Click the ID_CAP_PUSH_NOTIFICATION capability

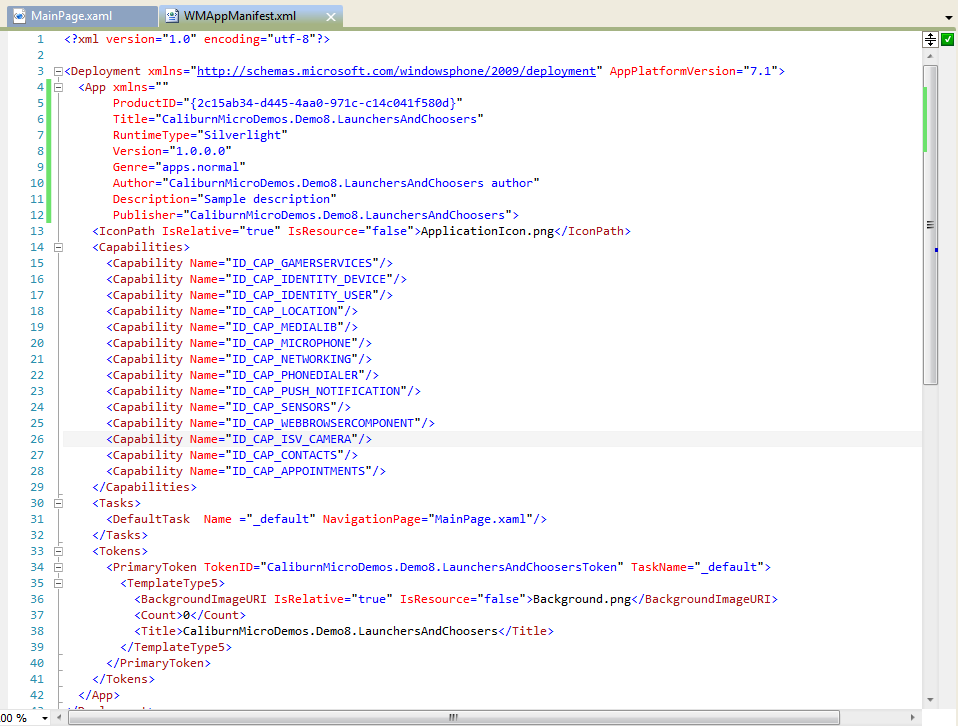pyautogui.click(x=263, y=391)
